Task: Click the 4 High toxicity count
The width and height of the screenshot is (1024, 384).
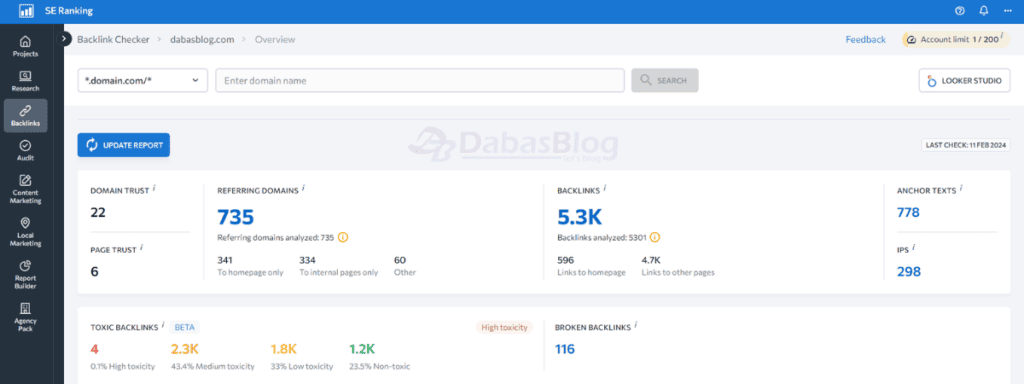Action: (x=94, y=349)
